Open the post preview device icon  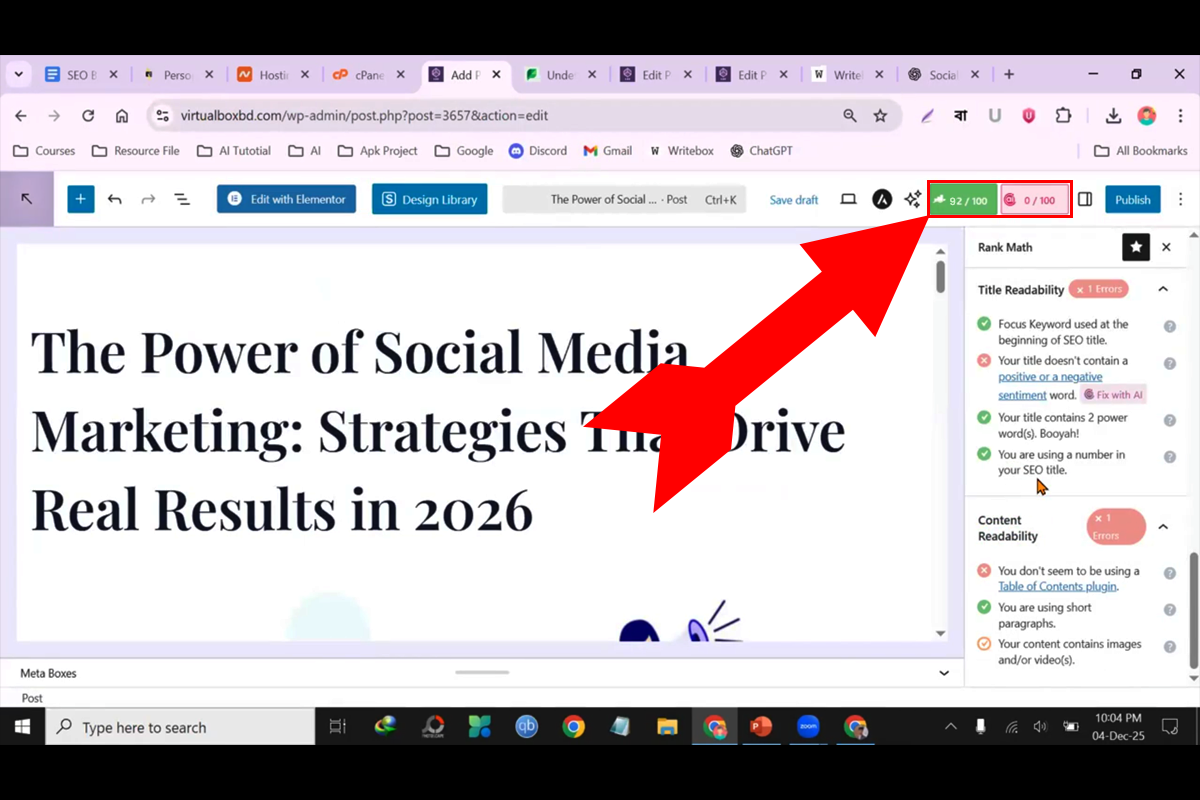tap(848, 199)
